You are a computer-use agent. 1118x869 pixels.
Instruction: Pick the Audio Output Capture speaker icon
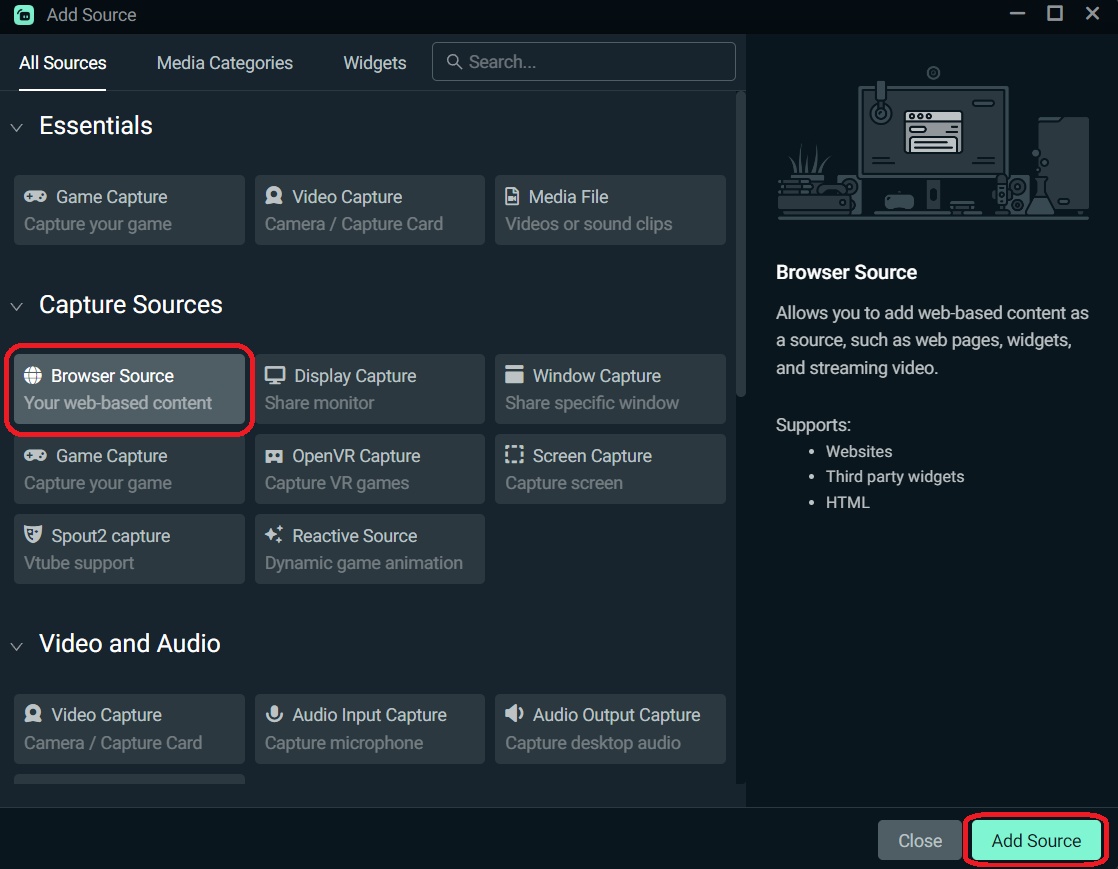click(515, 715)
